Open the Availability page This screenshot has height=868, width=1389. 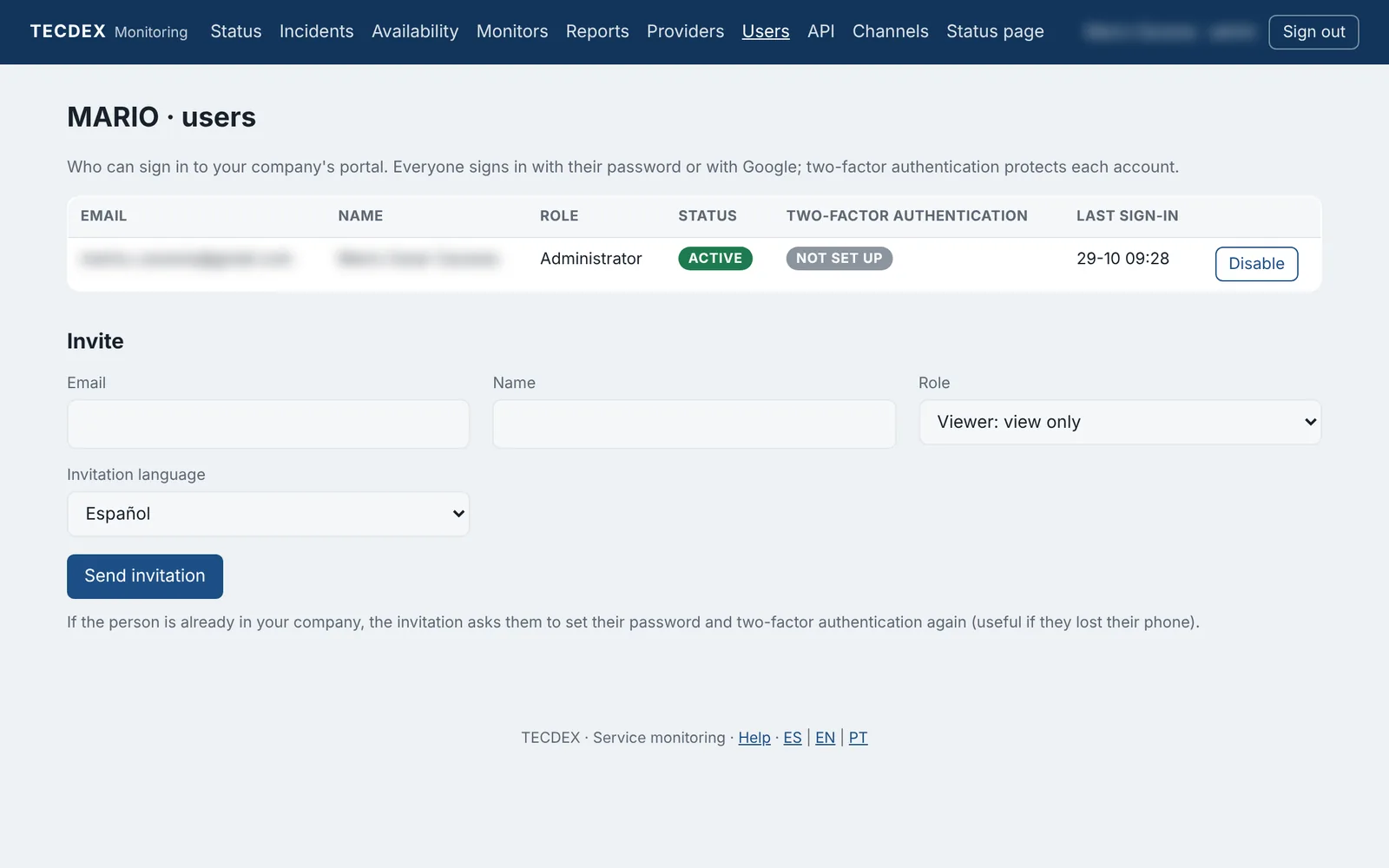415,31
